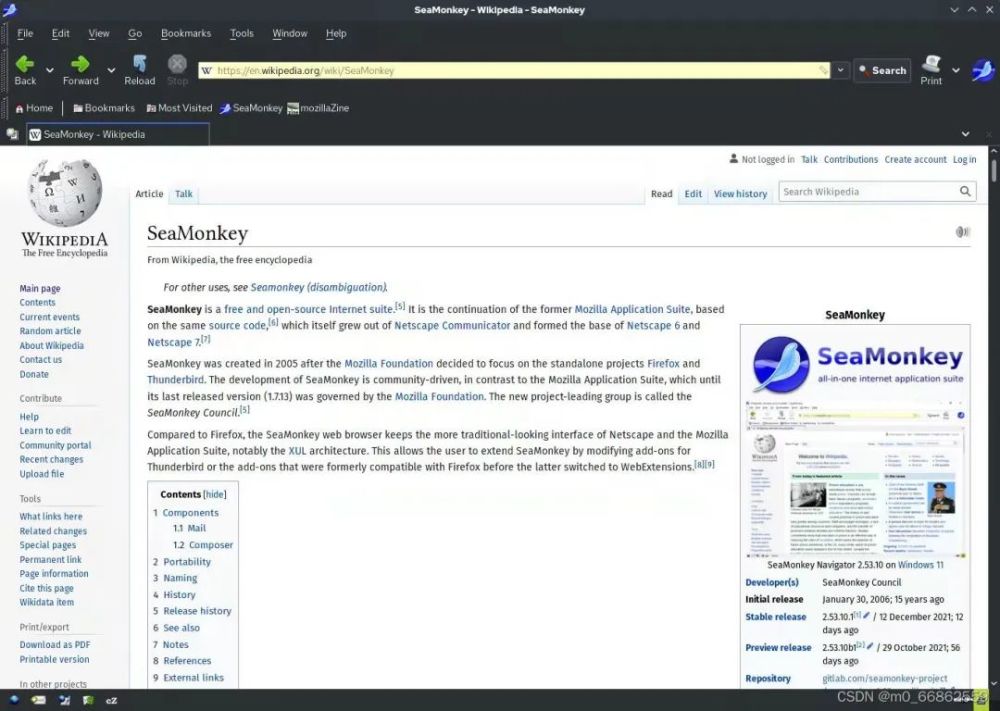The height and width of the screenshot is (711, 1000).
Task: Expand the URL bar history dropdown
Action: point(841,70)
